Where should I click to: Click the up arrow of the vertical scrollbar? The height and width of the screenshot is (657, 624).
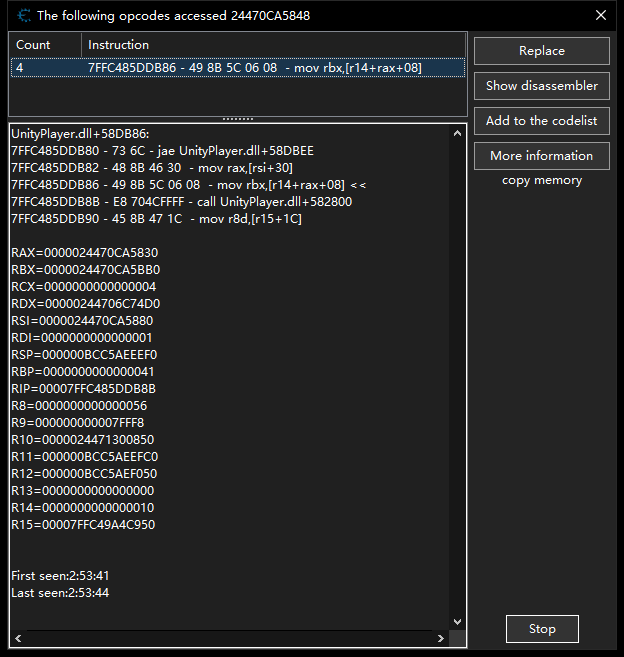pyautogui.click(x=458, y=133)
